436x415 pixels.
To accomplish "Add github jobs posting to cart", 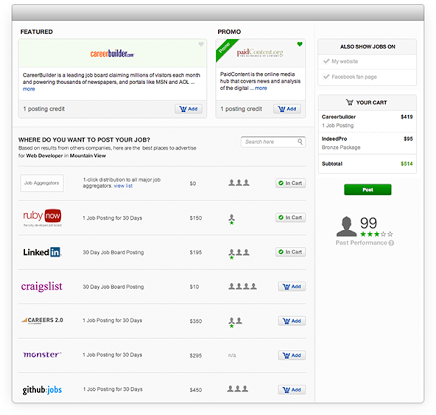I will coord(292,390).
